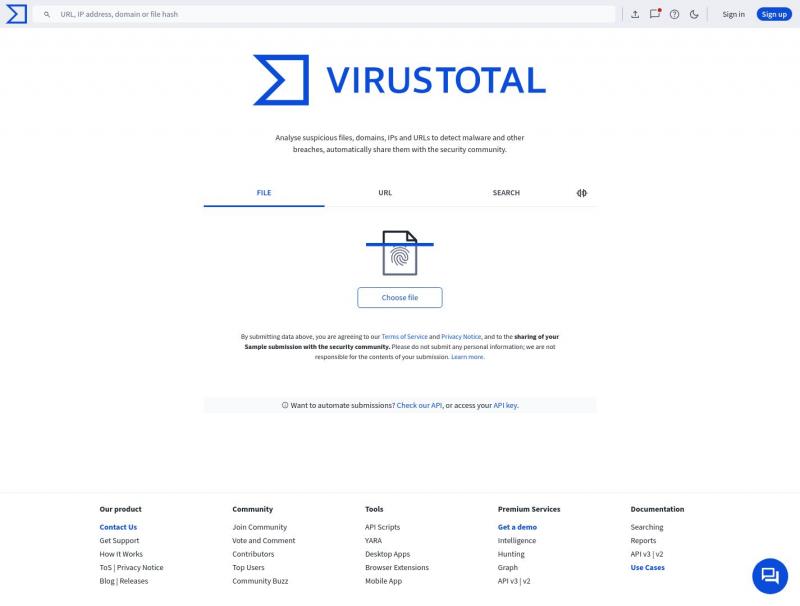Open Desktop Apps link
The image size is (800, 606).
pyautogui.click(x=388, y=554)
